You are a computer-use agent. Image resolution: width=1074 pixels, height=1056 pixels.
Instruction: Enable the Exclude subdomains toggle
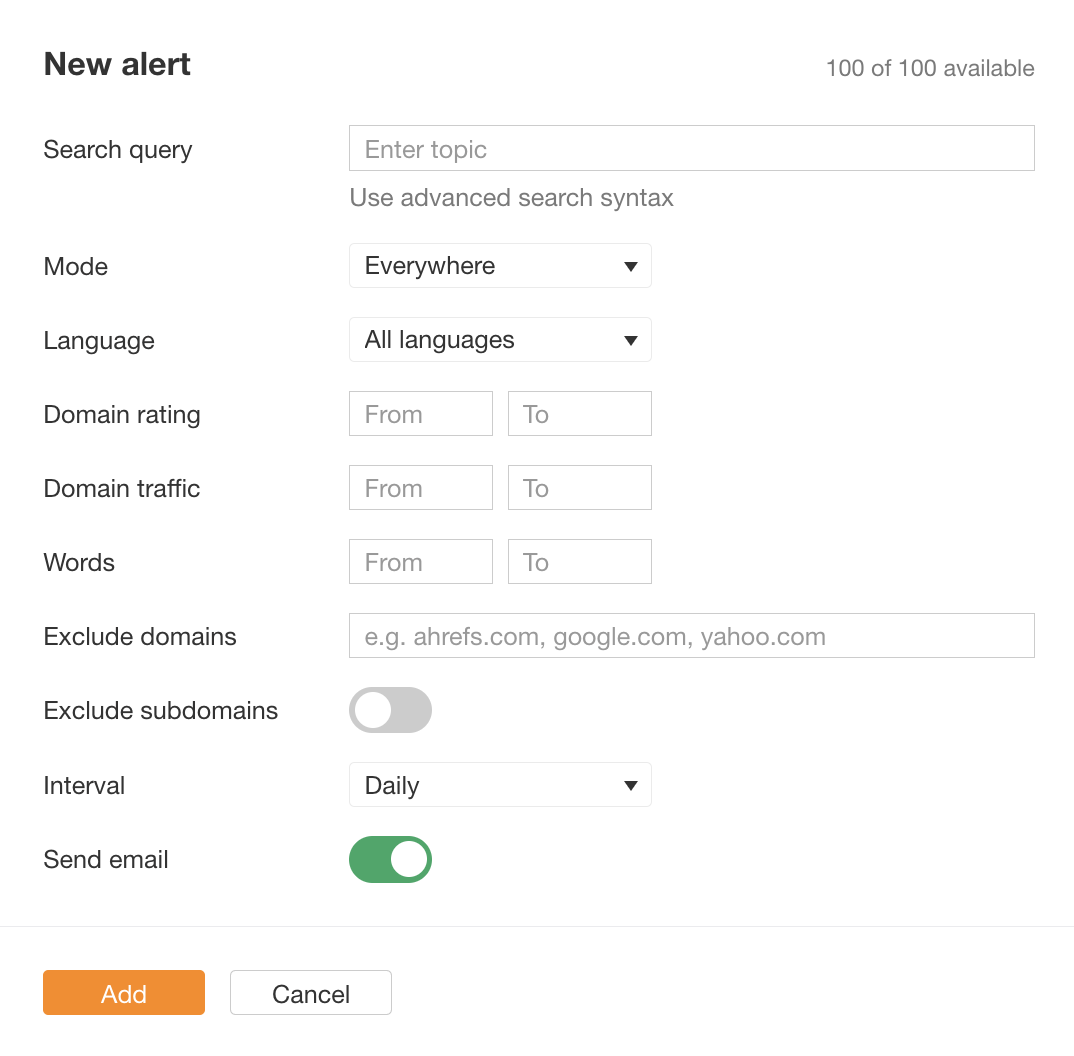(x=390, y=710)
